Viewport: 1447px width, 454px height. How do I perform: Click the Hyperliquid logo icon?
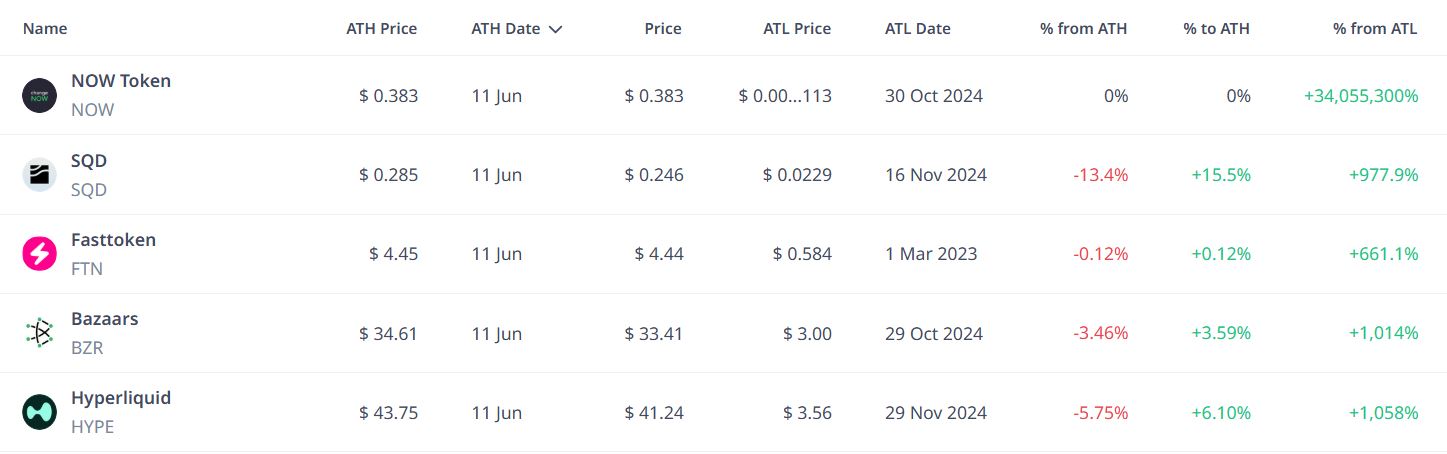(40, 412)
